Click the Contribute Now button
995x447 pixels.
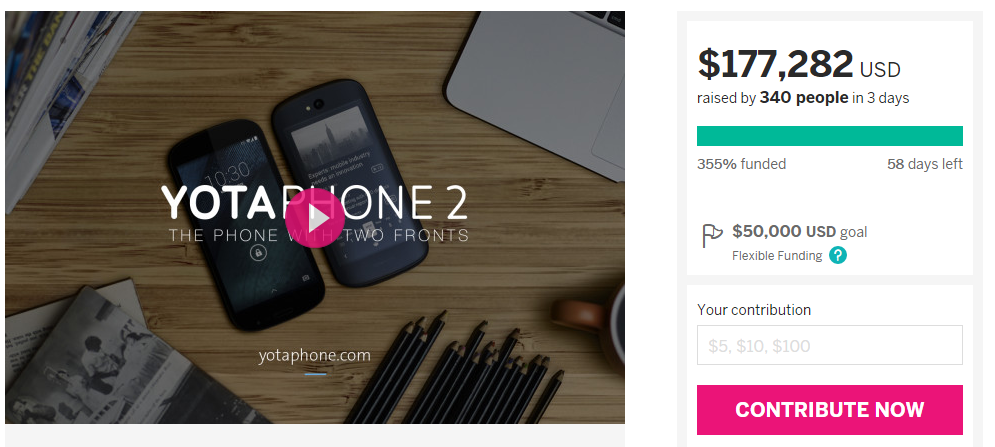pos(829,410)
